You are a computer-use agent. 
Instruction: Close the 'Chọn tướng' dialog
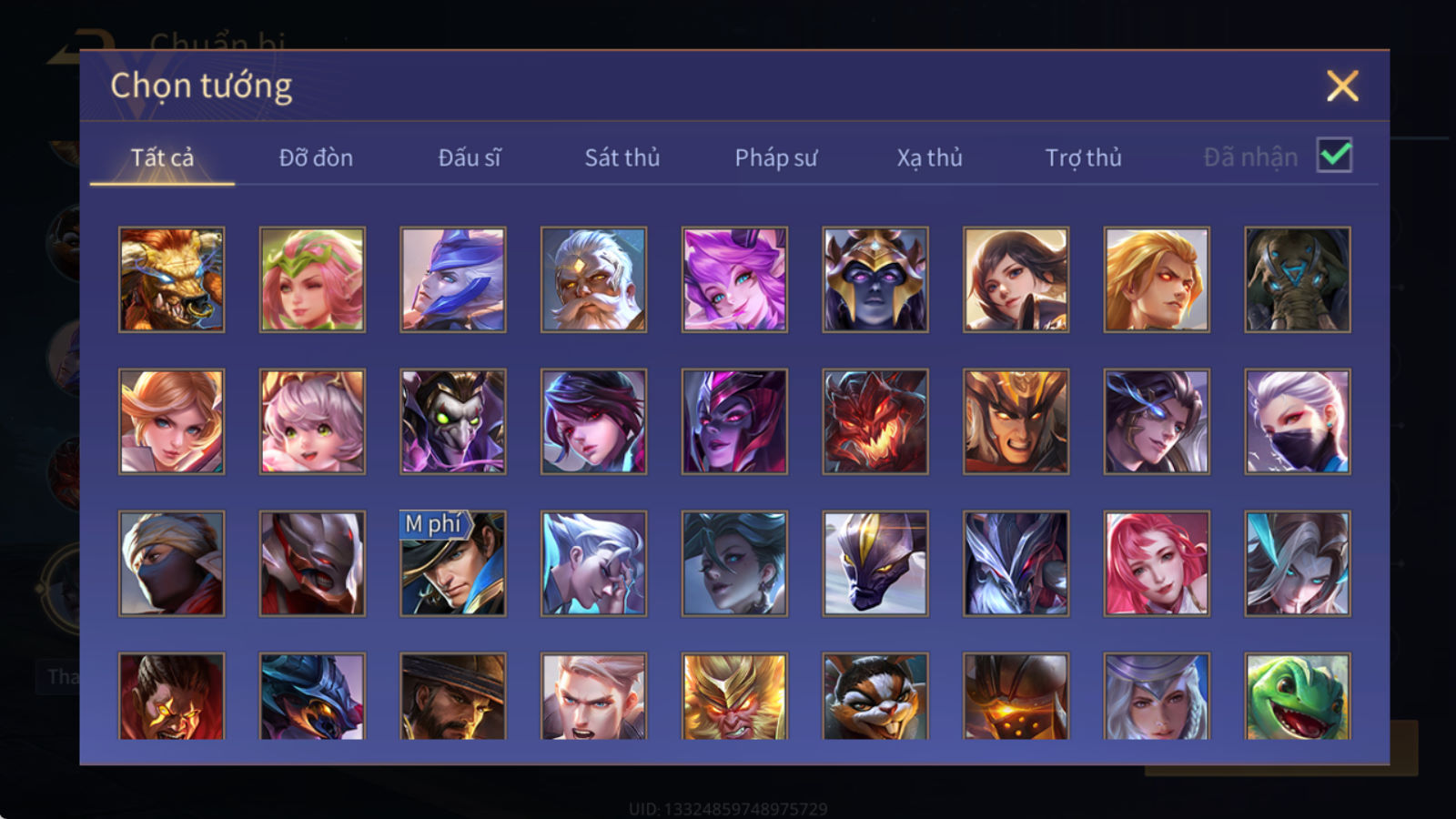pos(1342,86)
